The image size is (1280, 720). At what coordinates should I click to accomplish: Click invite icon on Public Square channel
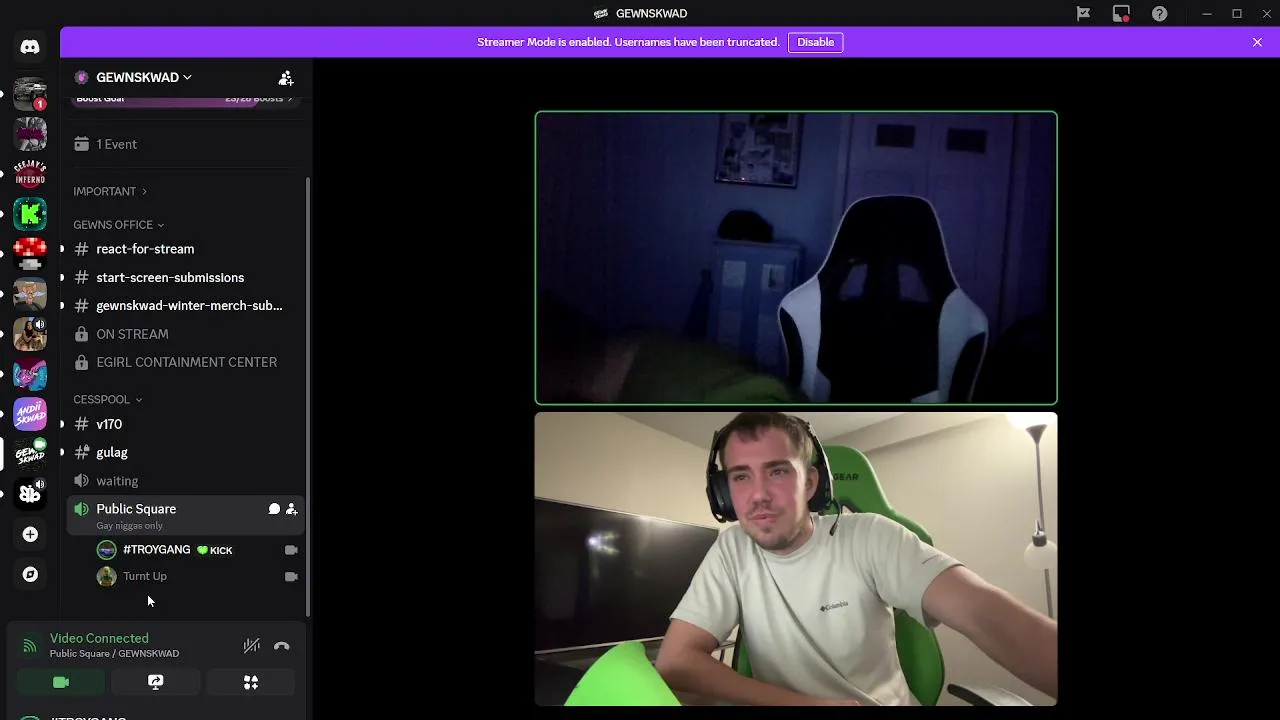click(291, 509)
